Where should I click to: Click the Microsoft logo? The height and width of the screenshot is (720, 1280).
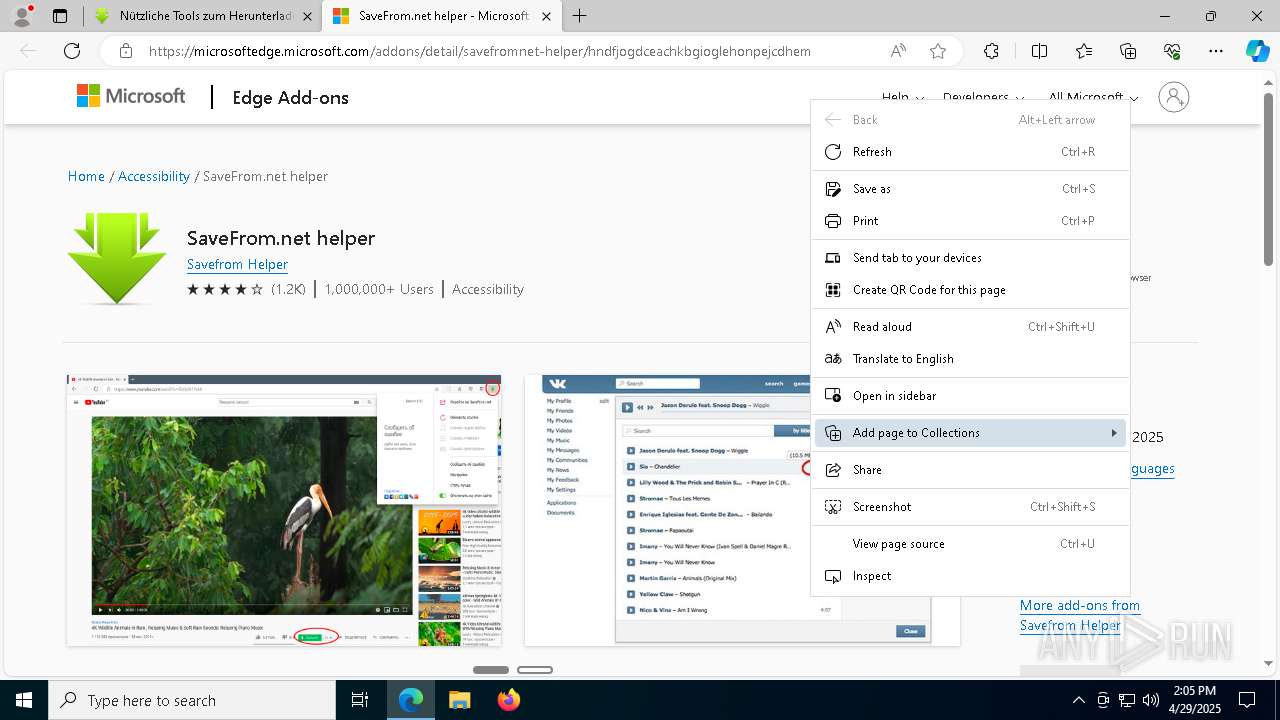131,96
